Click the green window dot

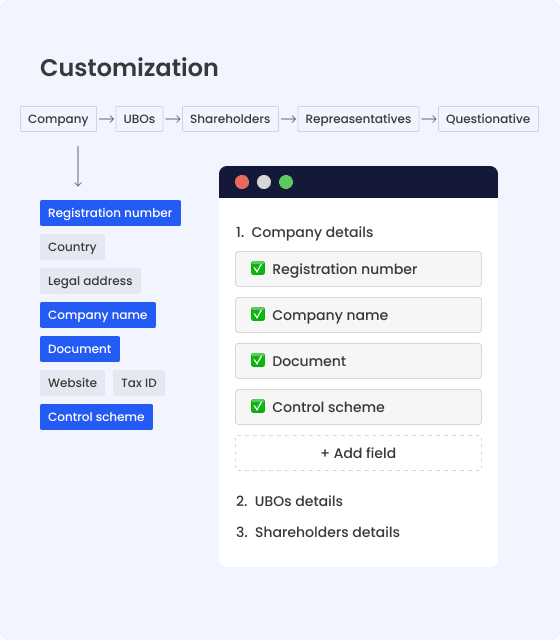[x=286, y=182]
